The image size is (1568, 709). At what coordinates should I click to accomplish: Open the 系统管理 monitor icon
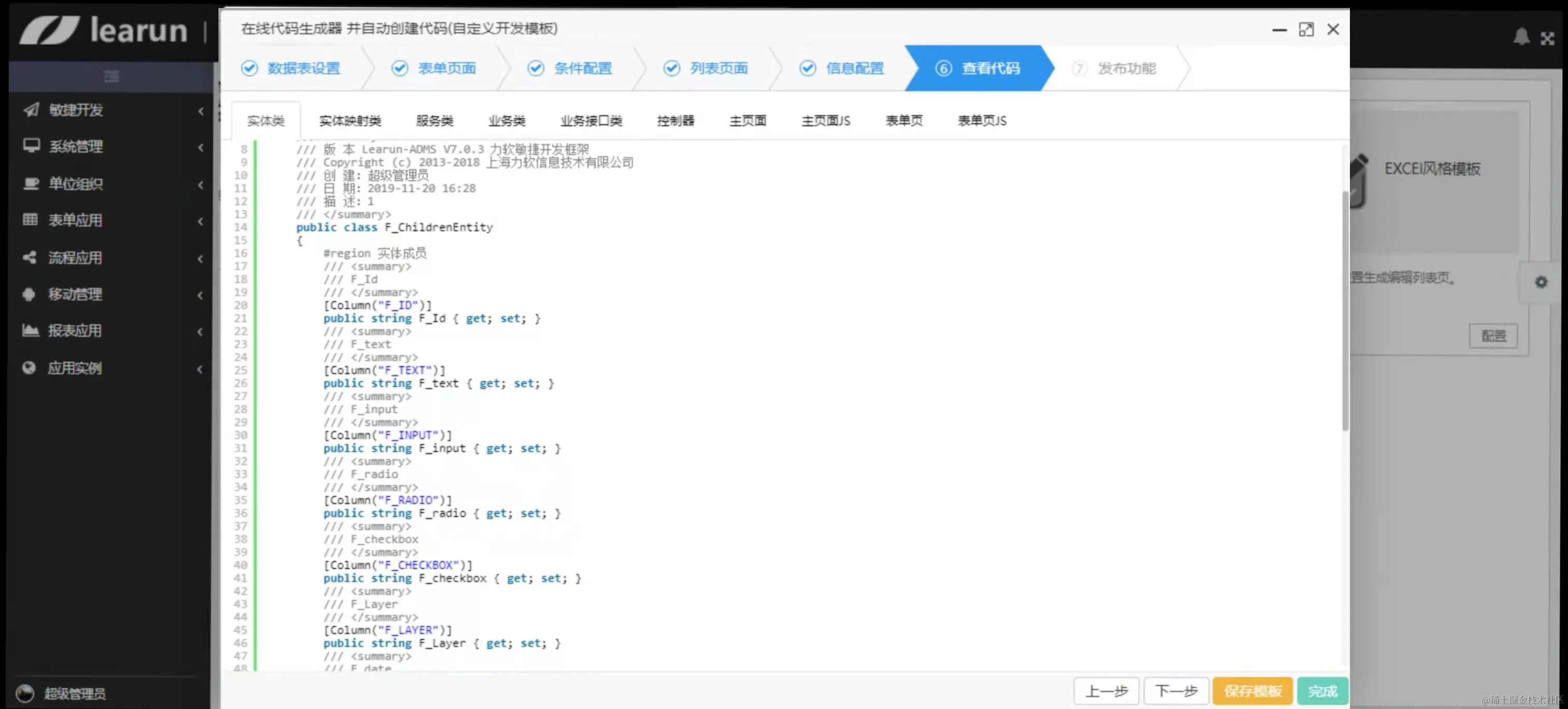(31, 146)
